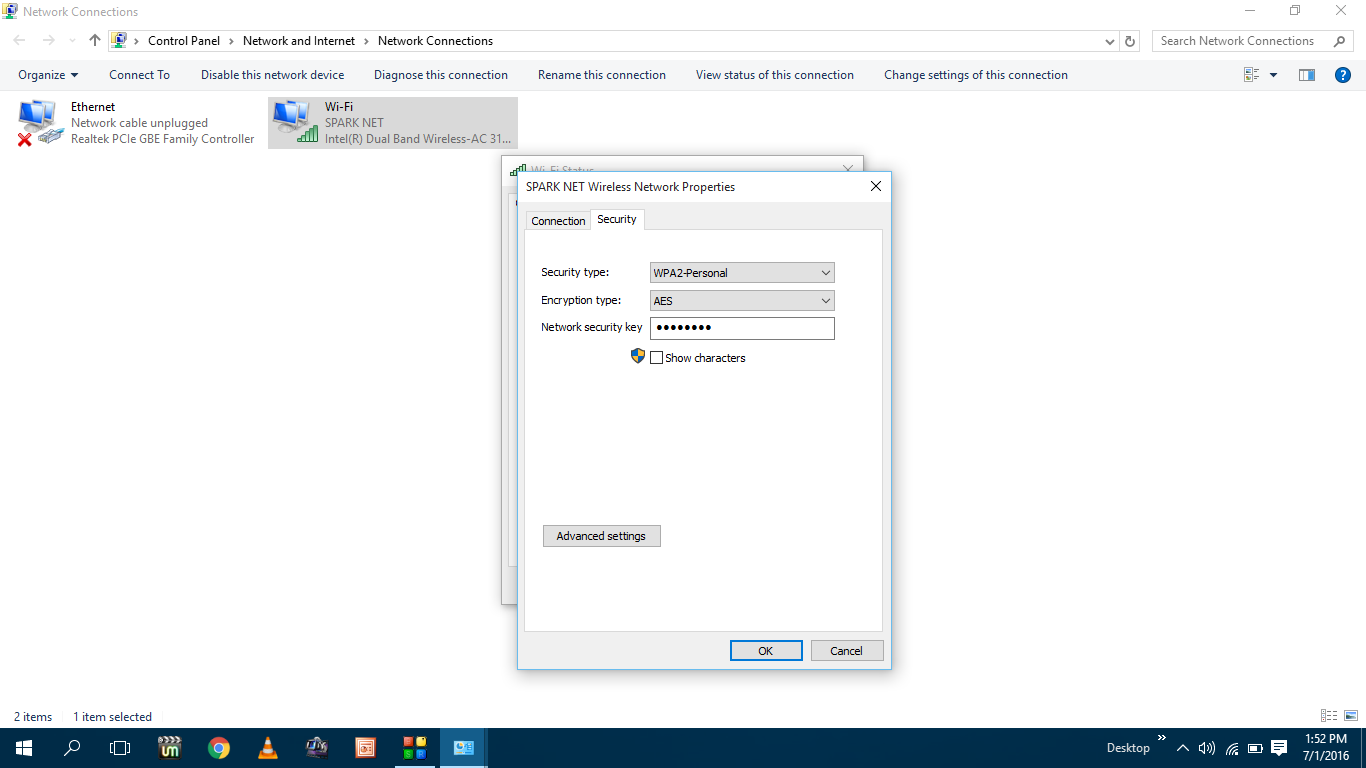Open VLC media player from the taskbar
The height and width of the screenshot is (768, 1366).
click(267, 747)
